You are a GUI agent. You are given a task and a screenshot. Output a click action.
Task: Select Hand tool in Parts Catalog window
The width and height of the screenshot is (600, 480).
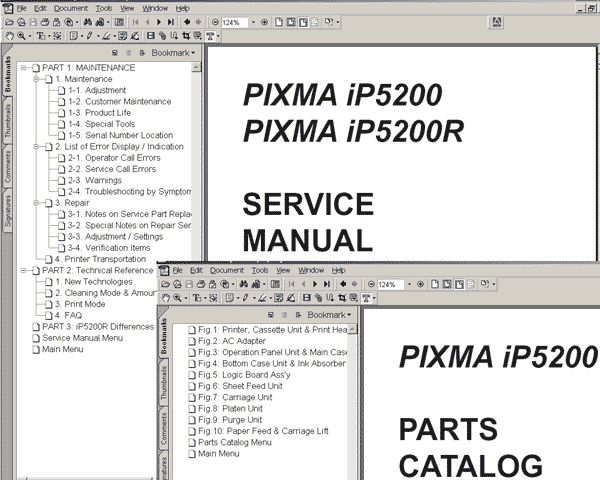pos(165,298)
